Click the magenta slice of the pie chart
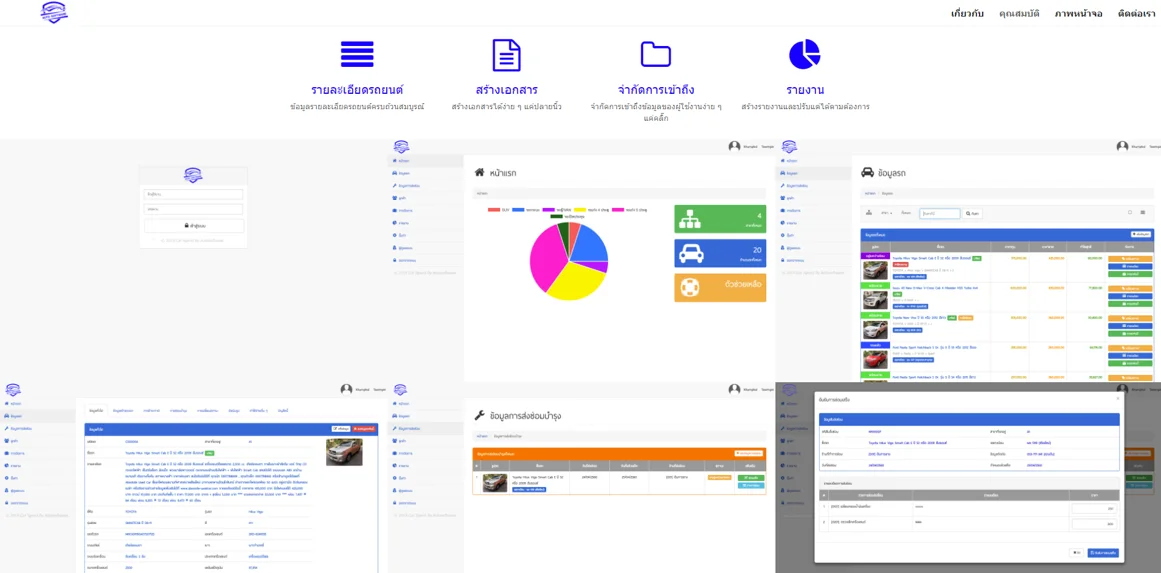 pos(548,261)
